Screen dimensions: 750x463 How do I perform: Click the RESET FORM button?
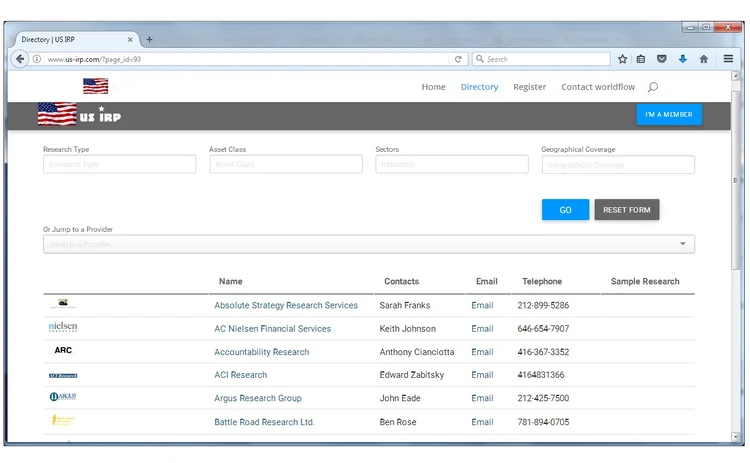pyautogui.click(x=627, y=210)
